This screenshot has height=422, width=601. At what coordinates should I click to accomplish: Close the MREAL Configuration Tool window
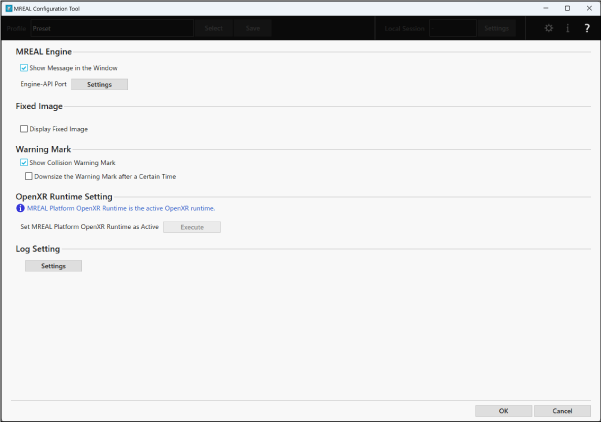[589, 8]
